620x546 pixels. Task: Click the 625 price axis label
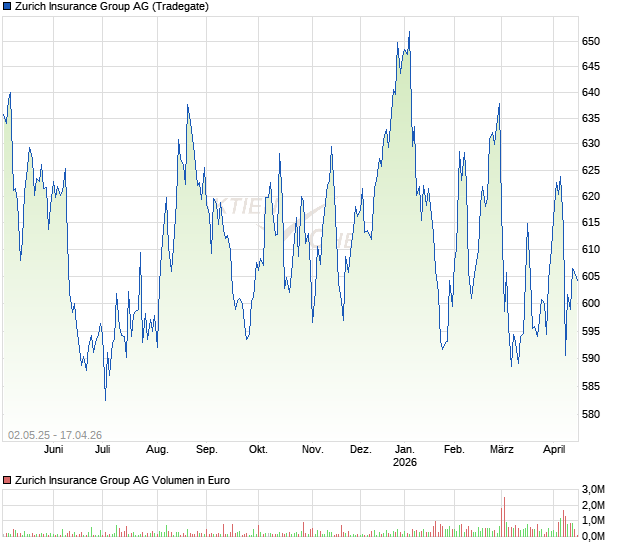(591, 171)
